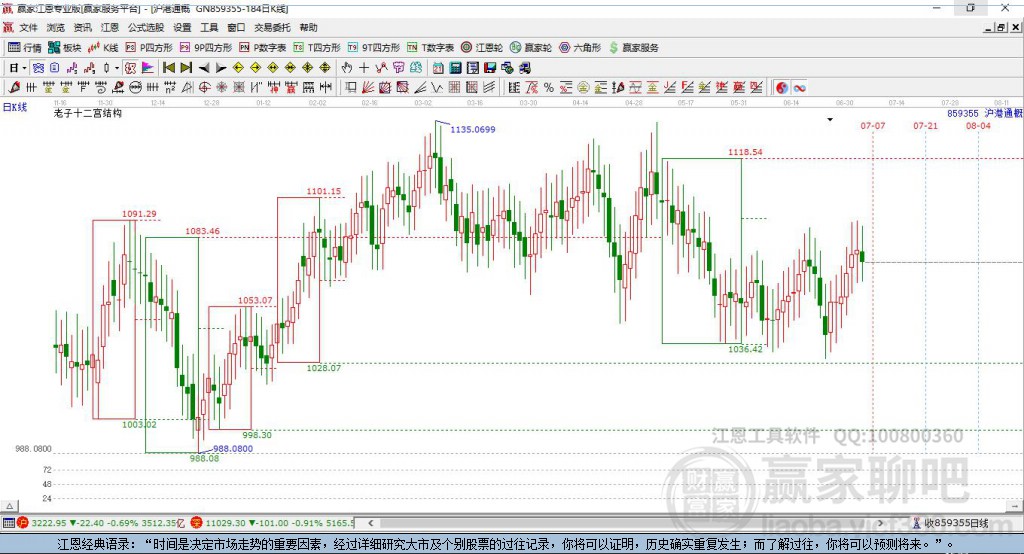The height and width of the screenshot is (554, 1024).
Task: Open the 六角形 hexagon tool
Action: [x=580, y=48]
